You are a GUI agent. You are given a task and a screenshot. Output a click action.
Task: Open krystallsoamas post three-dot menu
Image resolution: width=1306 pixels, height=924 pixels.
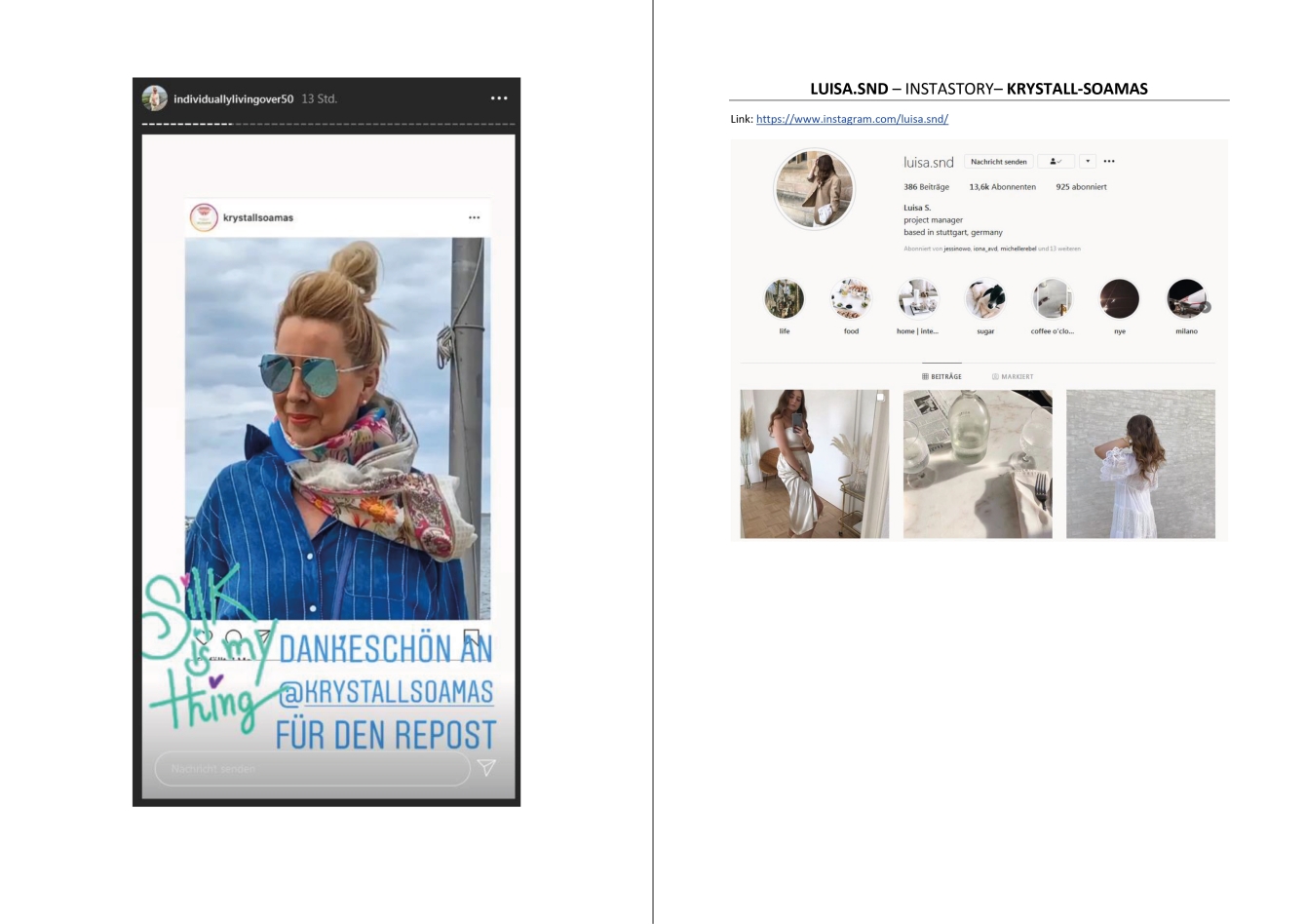474,217
